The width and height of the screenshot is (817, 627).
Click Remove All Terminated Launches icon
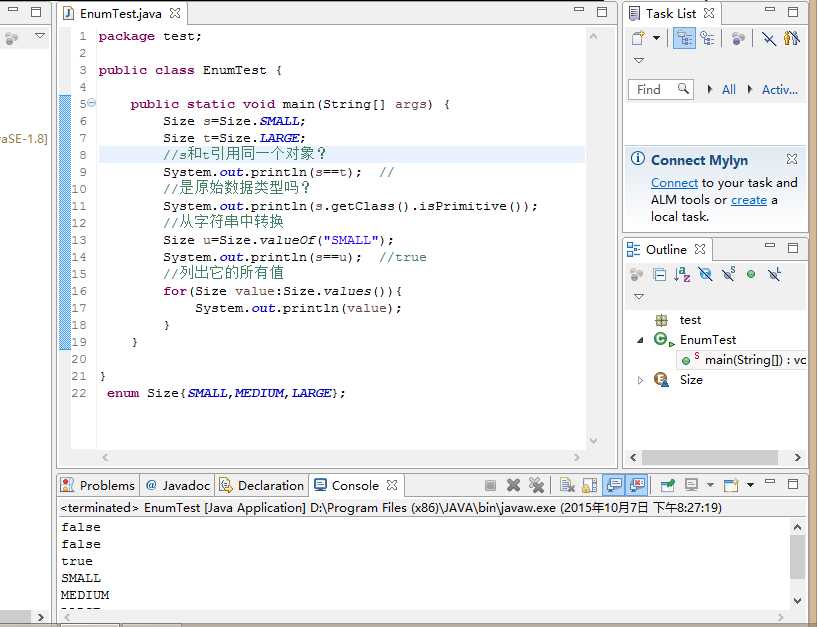point(536,485)
